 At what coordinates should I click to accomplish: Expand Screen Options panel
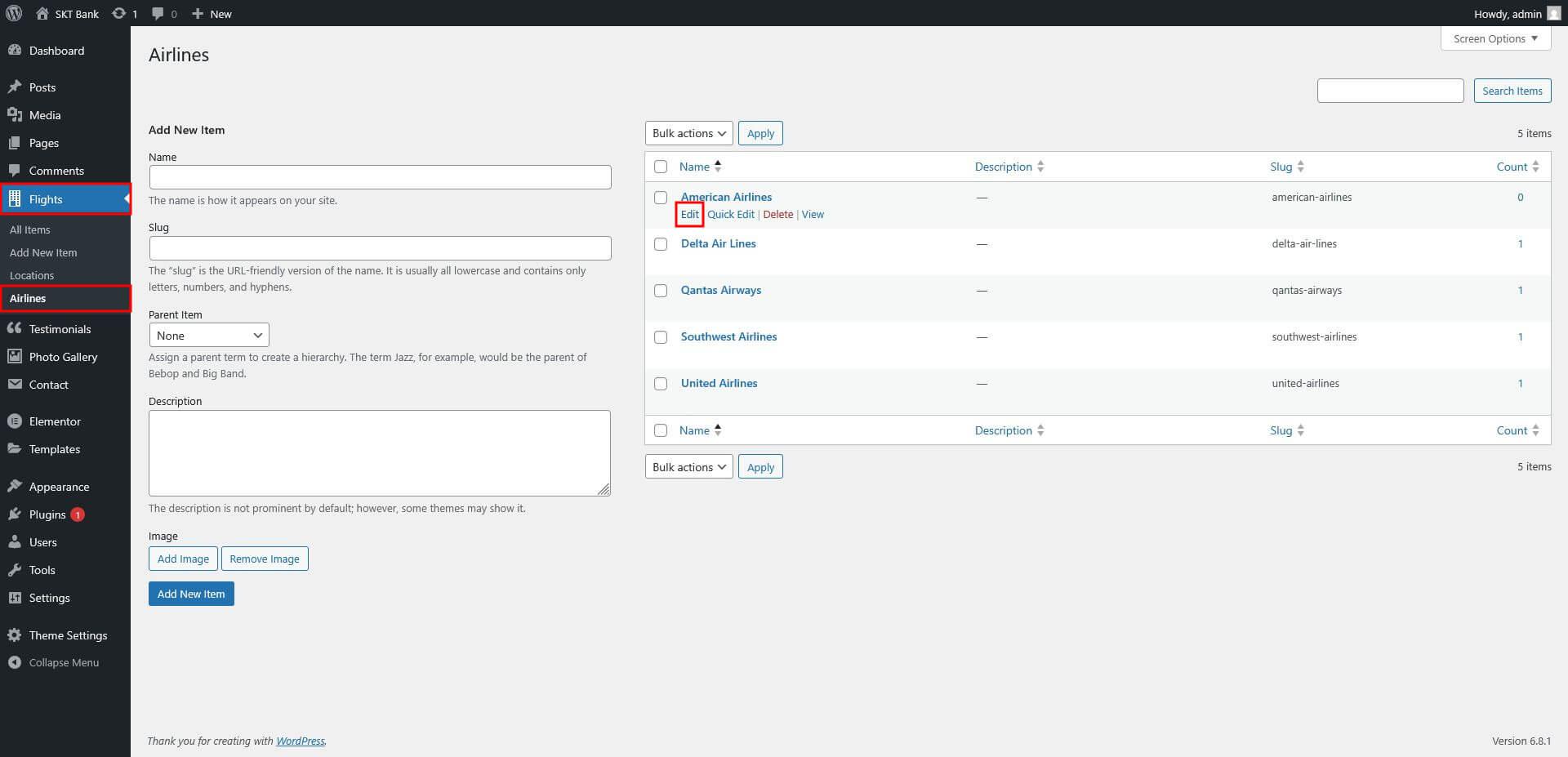coord(1495,38)
